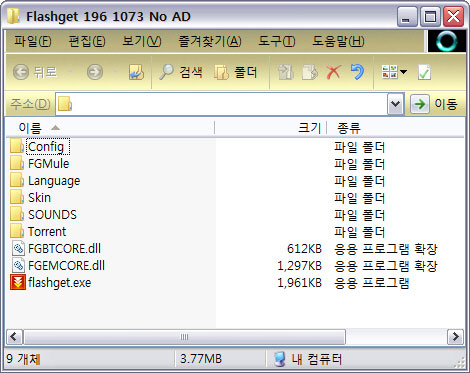Click the FGMule folder name
This screenshot has height=373, width=470.
[49, 164]
